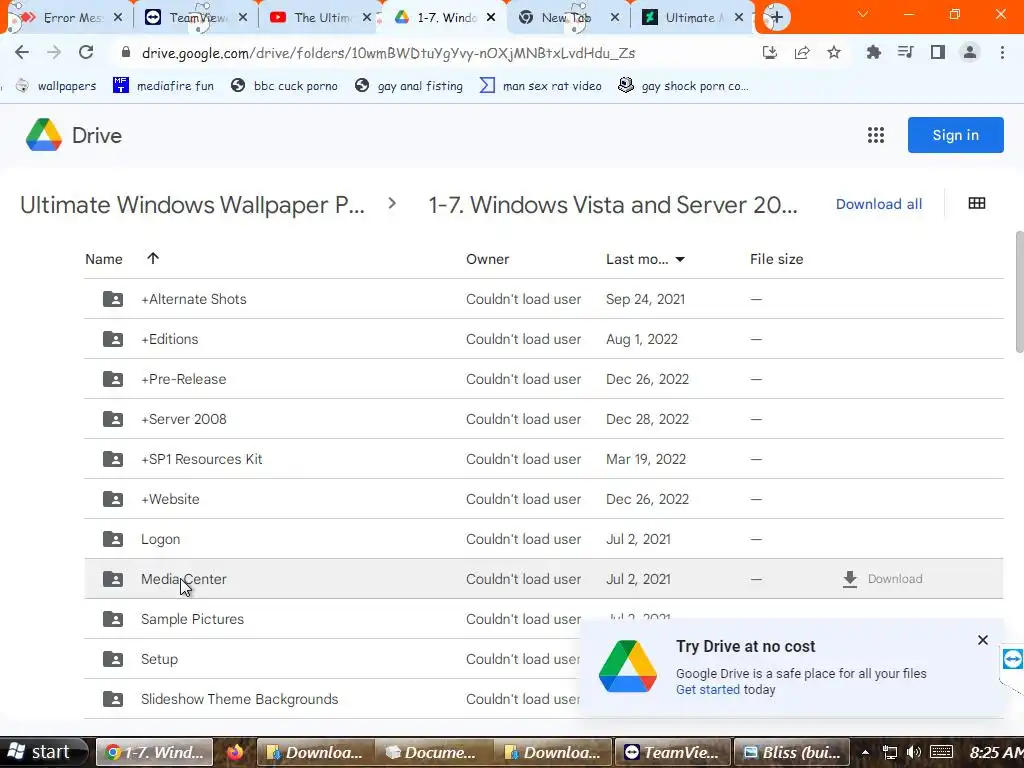Open Chrome's three-dot menu

click(1002, 52)
